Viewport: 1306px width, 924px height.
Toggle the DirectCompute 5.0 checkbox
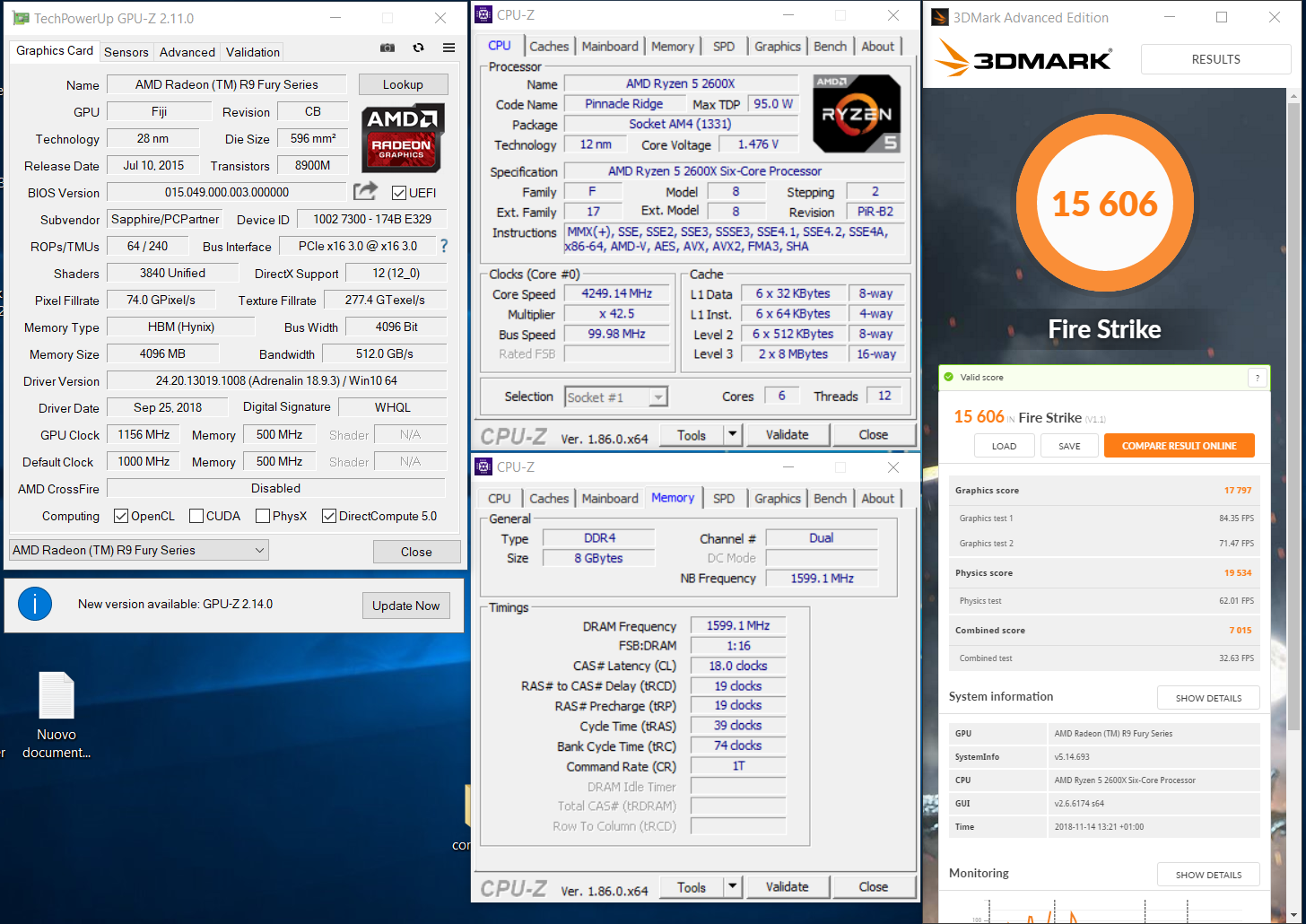[x=329, y=516]
